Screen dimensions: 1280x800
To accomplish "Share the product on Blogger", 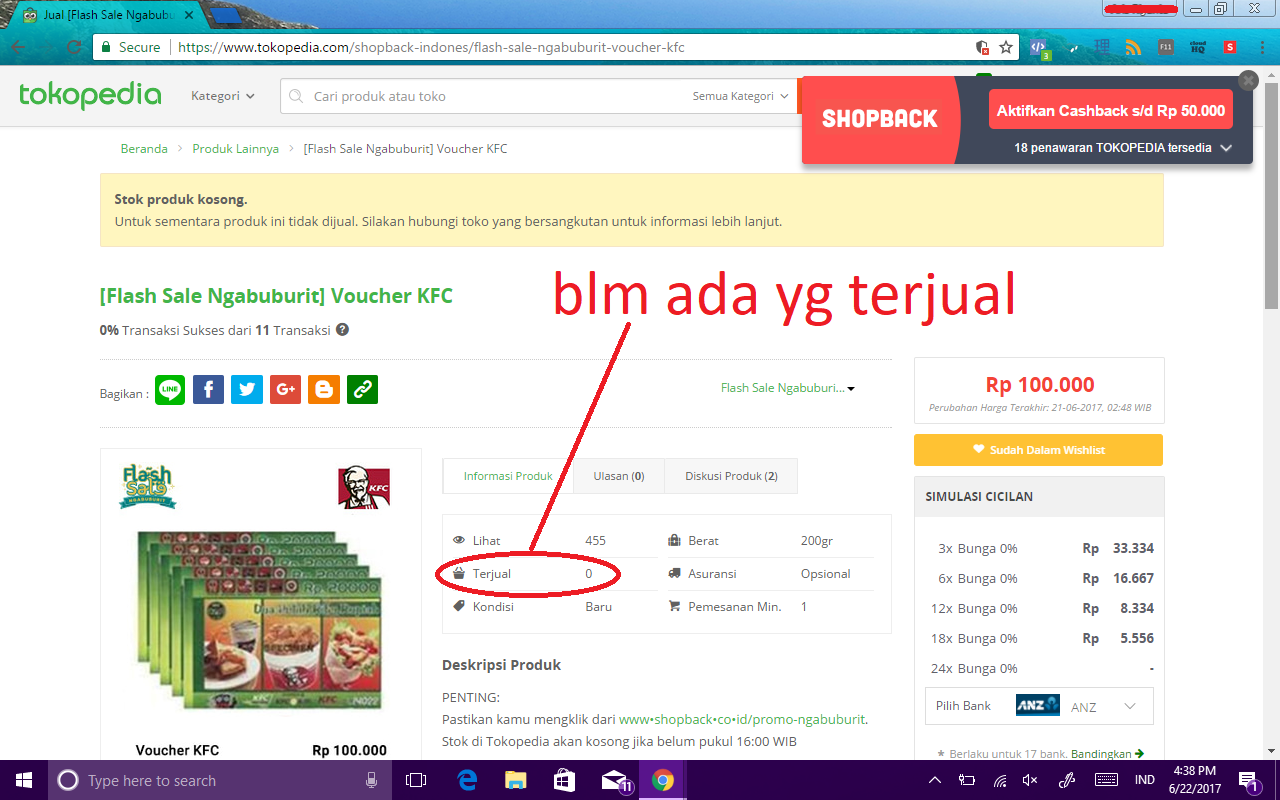I will click(324, 390).
